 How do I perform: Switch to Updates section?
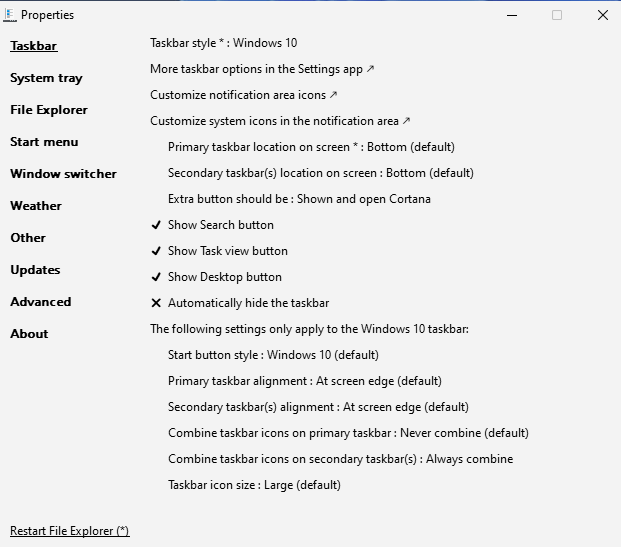(x=35, y=270)
